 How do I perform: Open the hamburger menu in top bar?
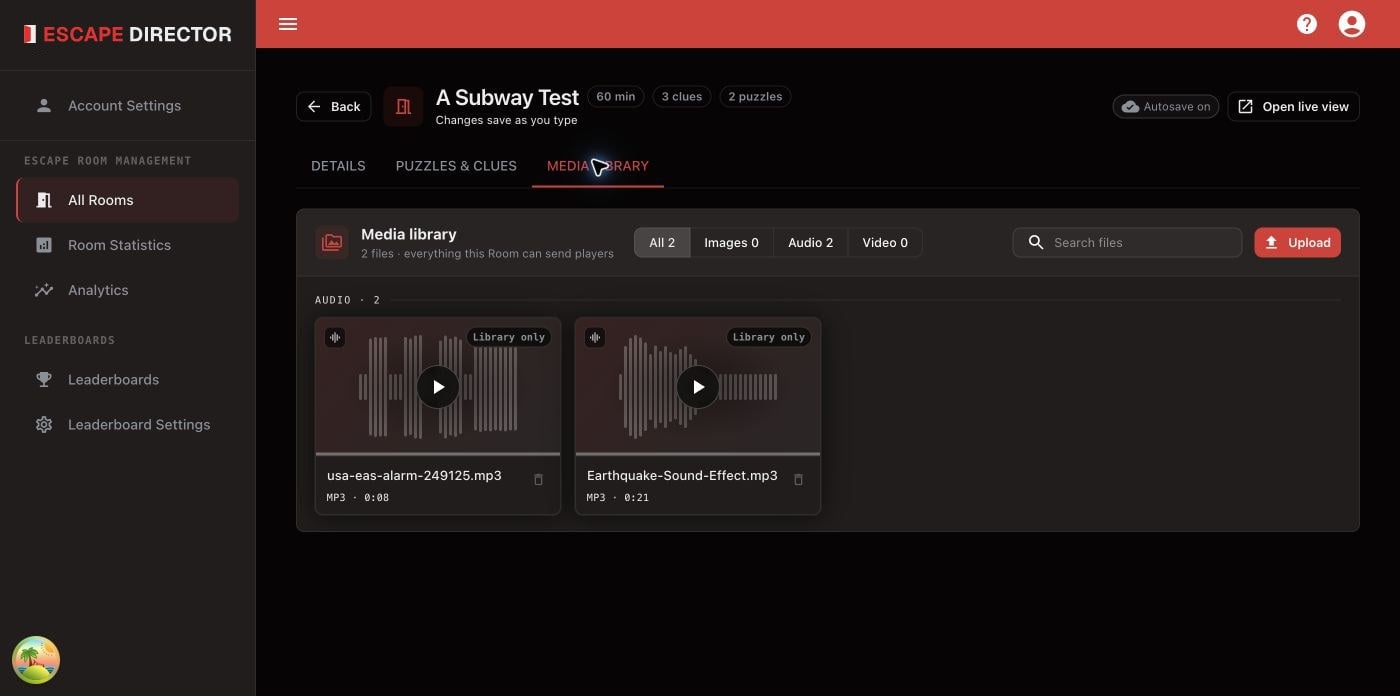click(288, 24)
